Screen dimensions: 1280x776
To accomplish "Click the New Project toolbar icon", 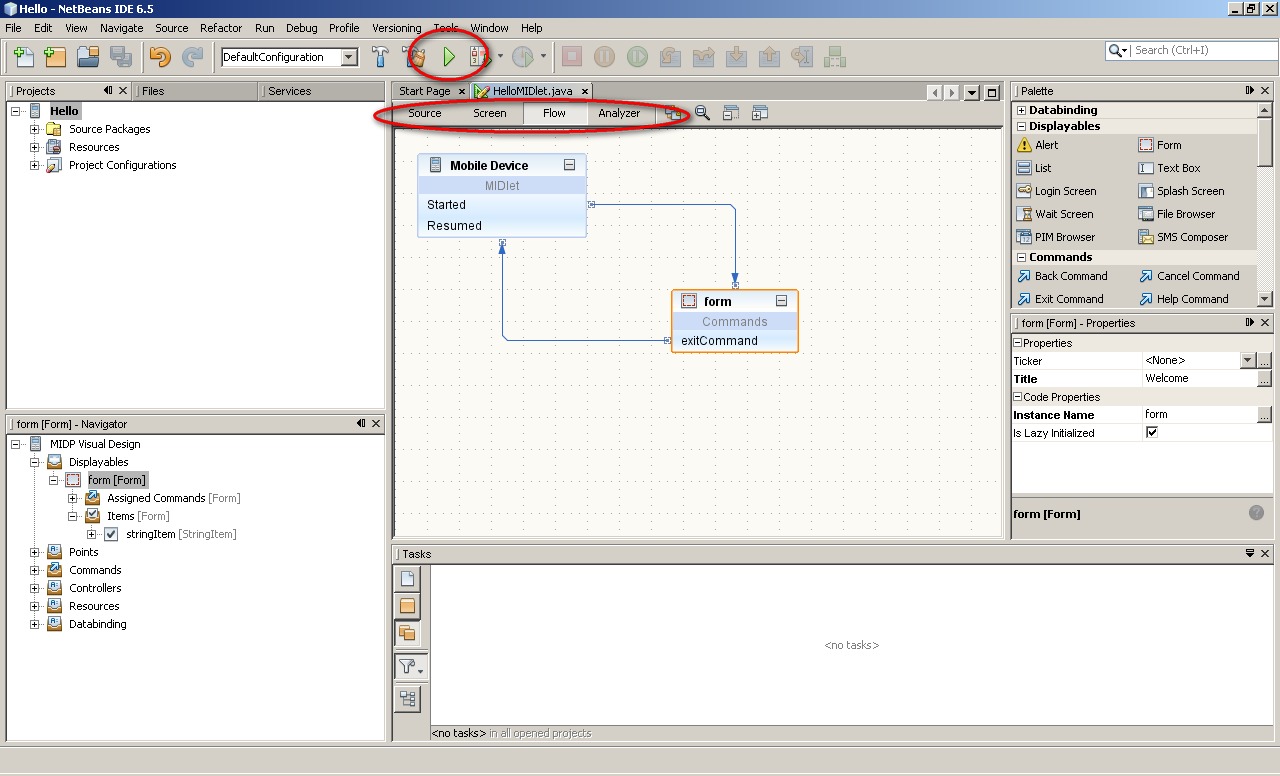I will [x=55, y=57].
